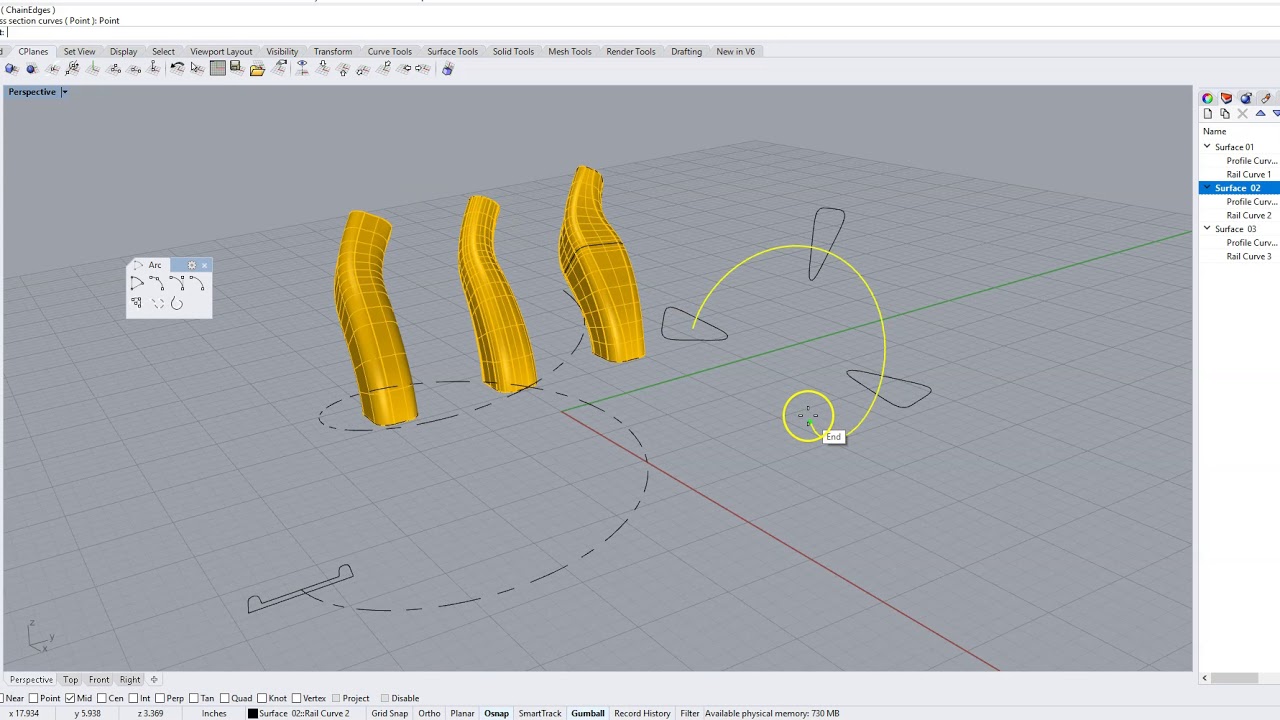Click the floppy disk save CPlane icon

pos(237,68)
